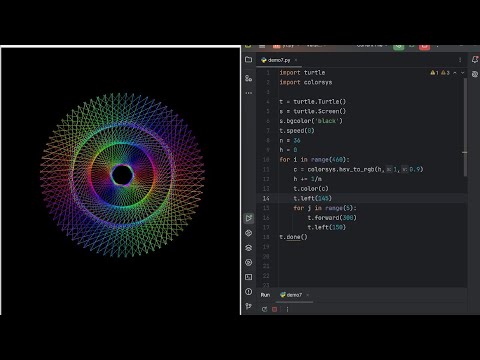Viewport: 480px width, 360px height.
Task: Click the 'for j in range(5):' line
Action: [325, 208]
